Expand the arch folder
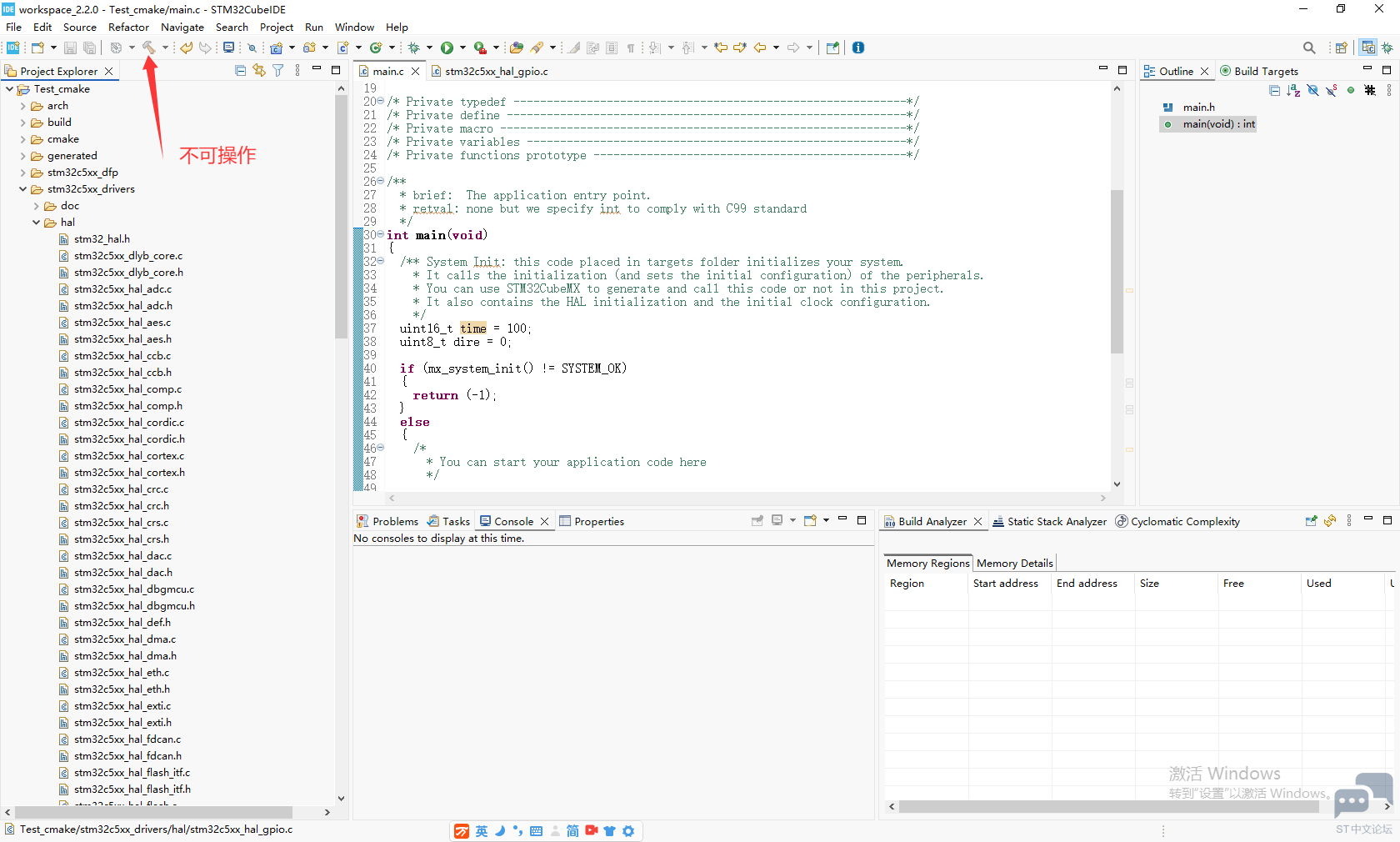This screenshot has height=842, width=1400. [23, 106]
